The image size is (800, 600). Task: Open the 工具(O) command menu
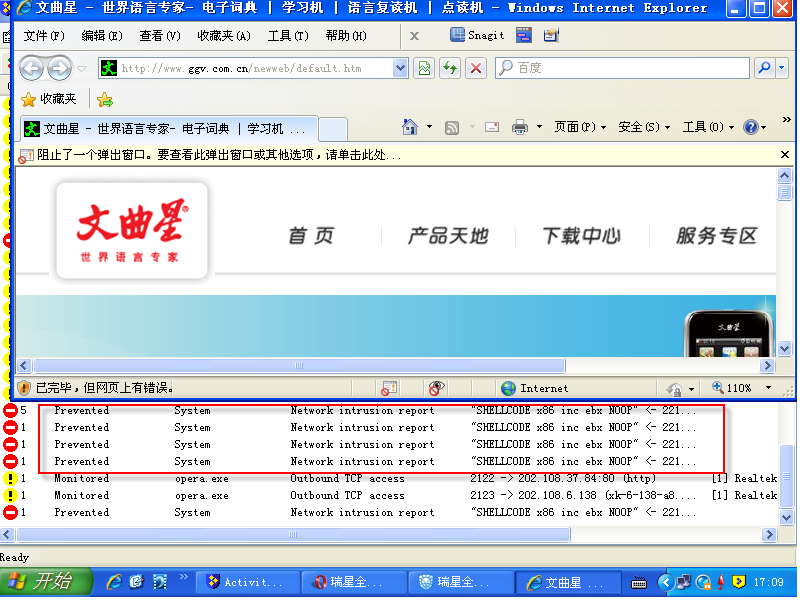[708, 127]
